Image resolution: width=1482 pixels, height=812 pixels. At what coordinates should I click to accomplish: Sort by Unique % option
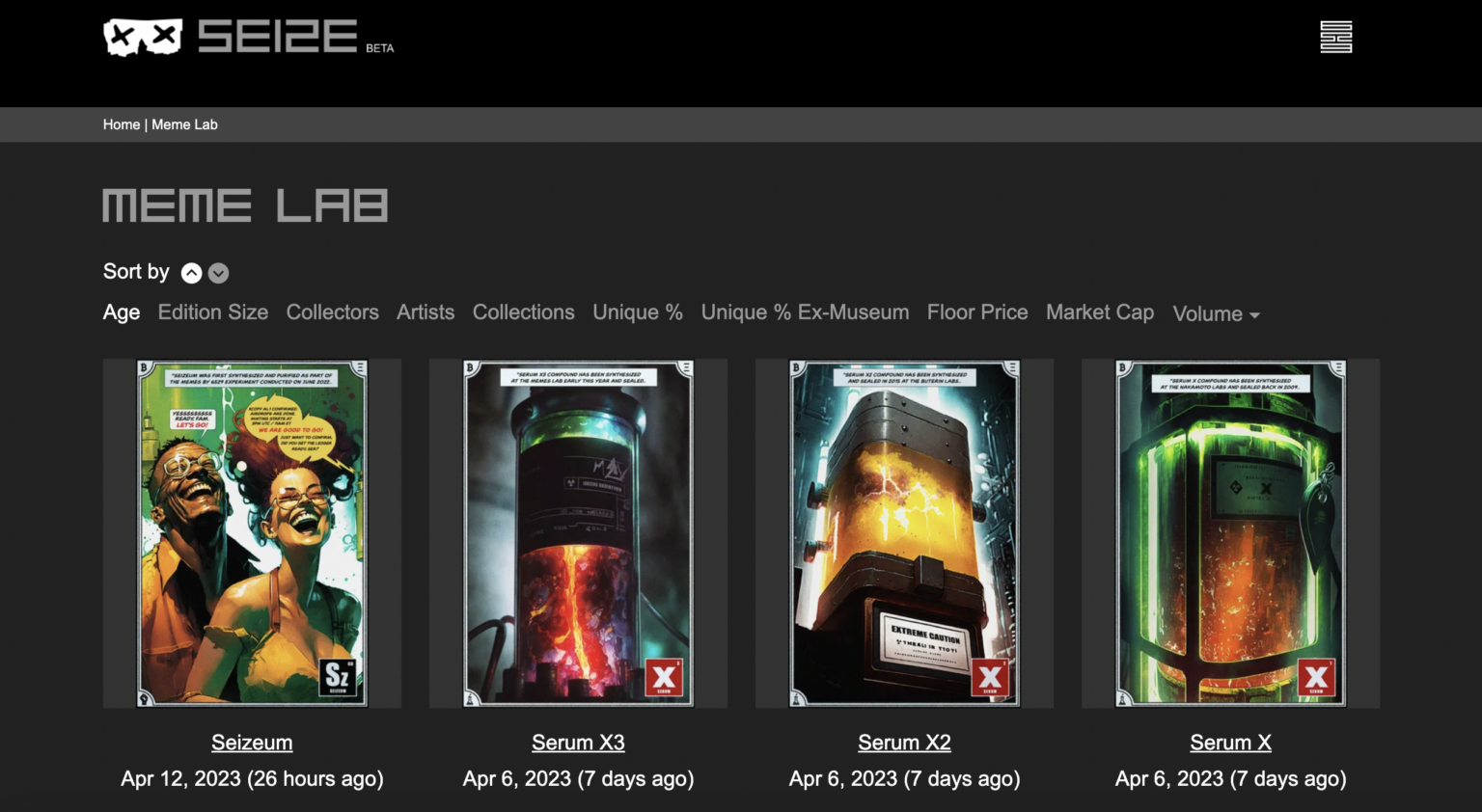638,312
